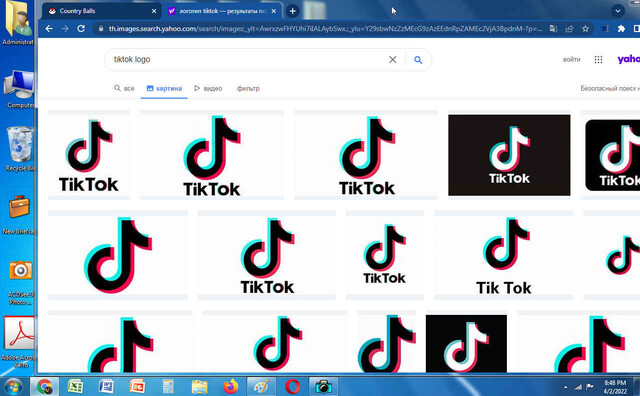The image size is (640, 396).
Task: Open the фильтр options
Action: [x=248, y=88]
